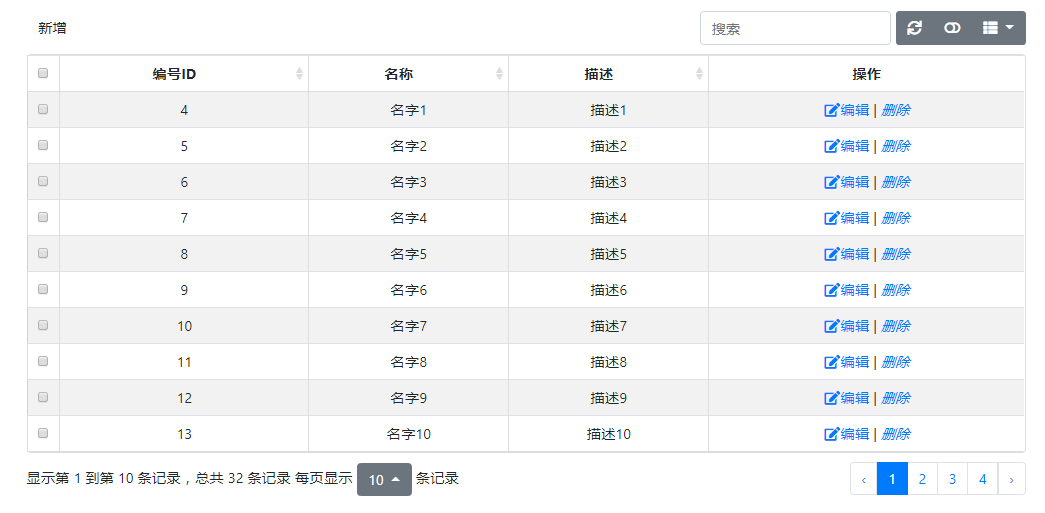Click edit icon for 名字9 row
The width and height of the screenshot is (1045, 513).
[x=831, y=398]
